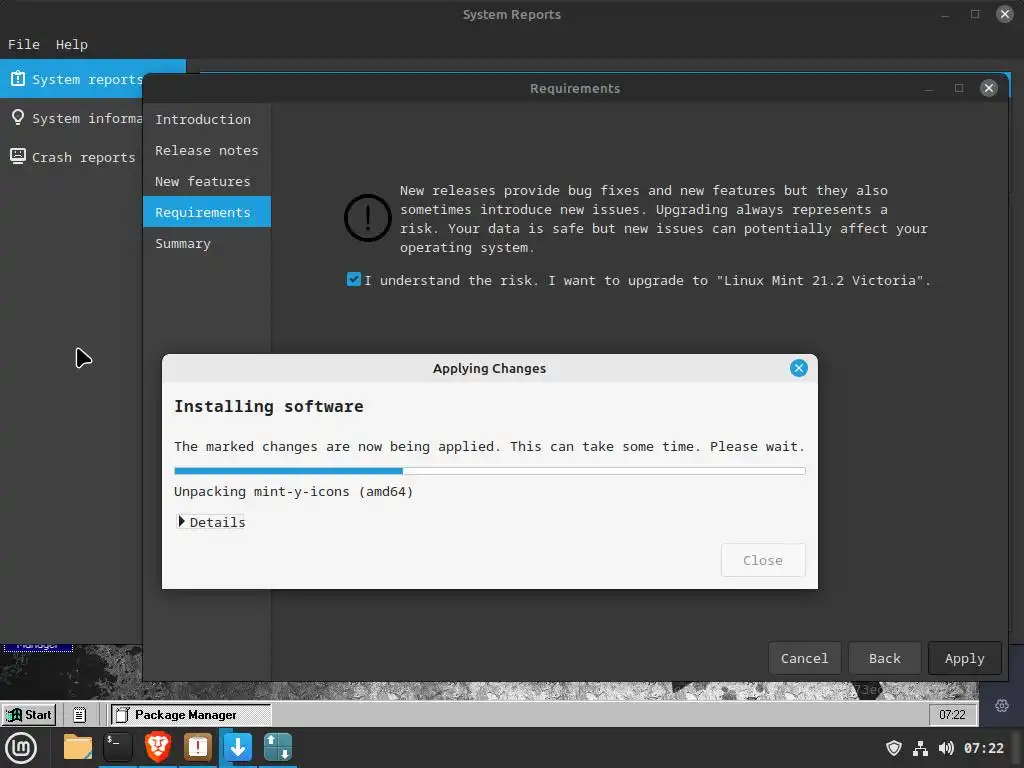Screen dimensions: 1024x768
Task: Open the file manager folder icon
Action: point(78,747)
